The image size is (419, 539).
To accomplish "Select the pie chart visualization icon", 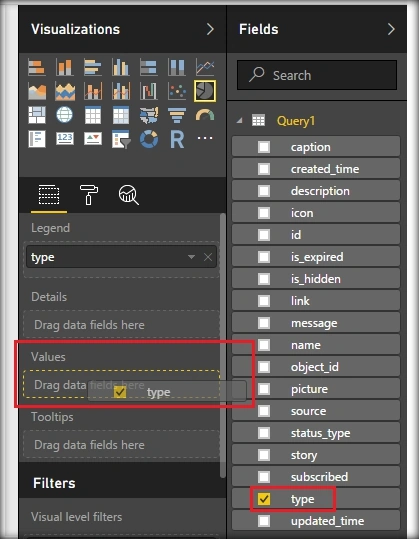I will pos(205,91).
